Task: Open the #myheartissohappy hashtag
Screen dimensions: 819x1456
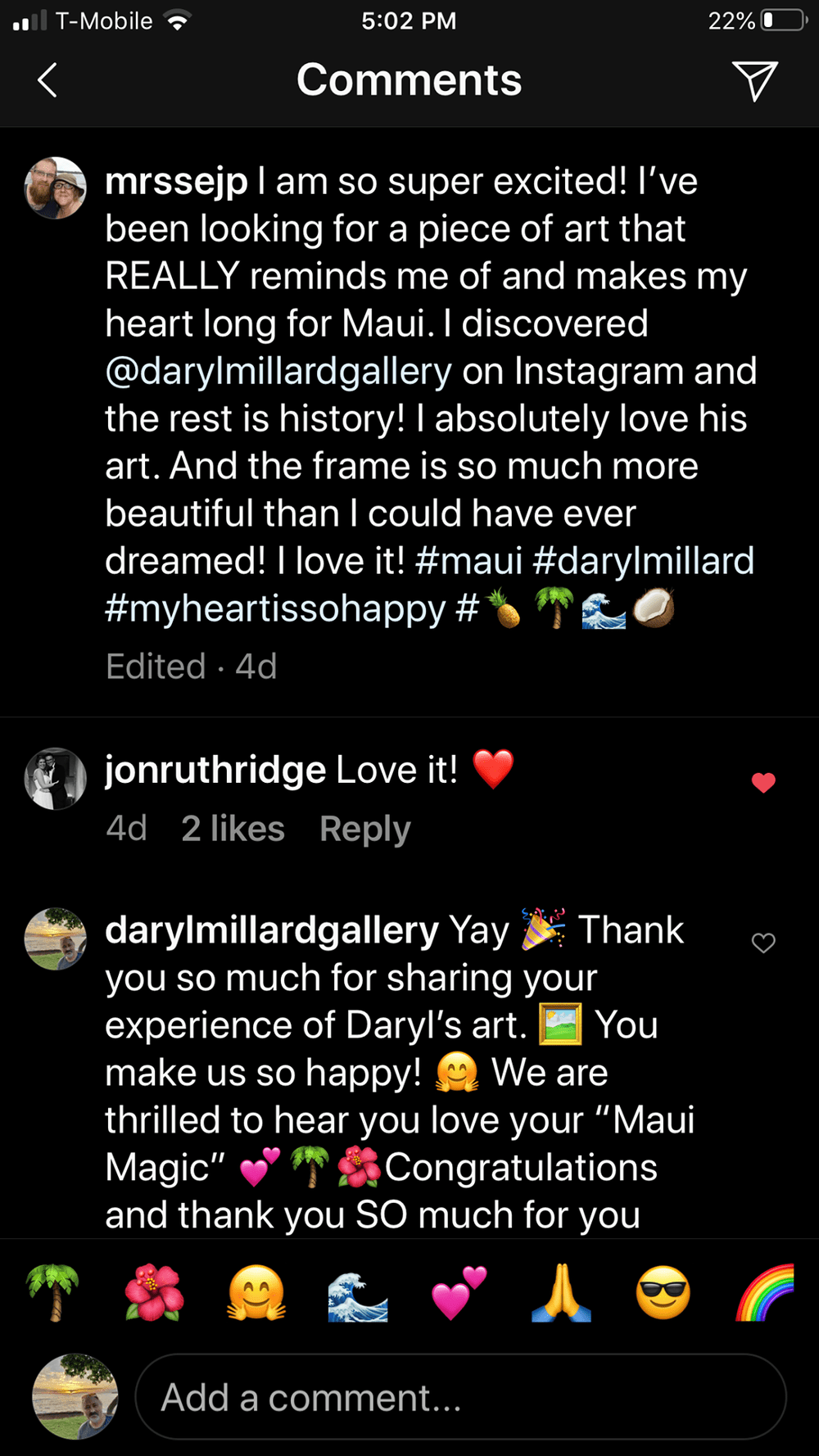Action: (275, 609)
